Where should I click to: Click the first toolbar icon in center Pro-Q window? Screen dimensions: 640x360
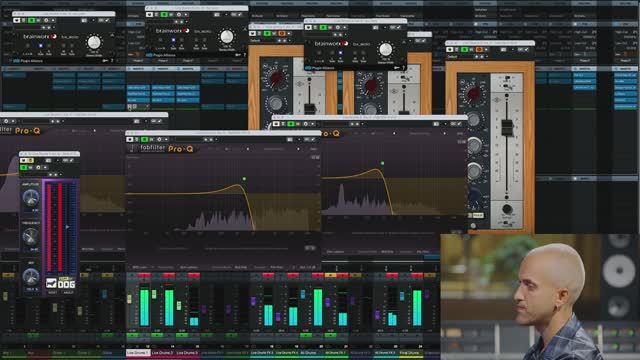coord(130,140)
